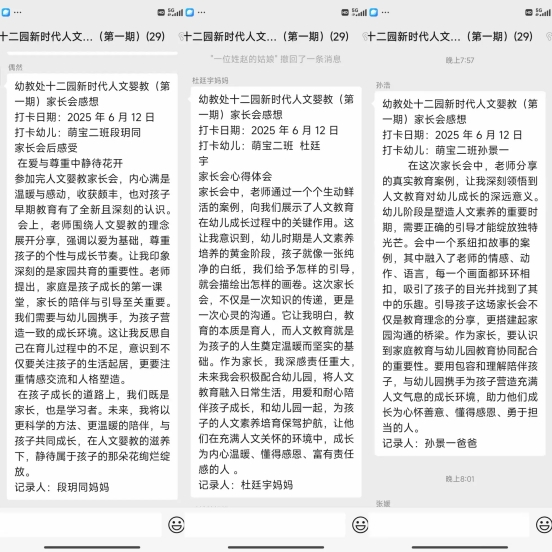Select the message titled 家长会心得体会
This screenshot has height=552, width=552.
point(276,292)
